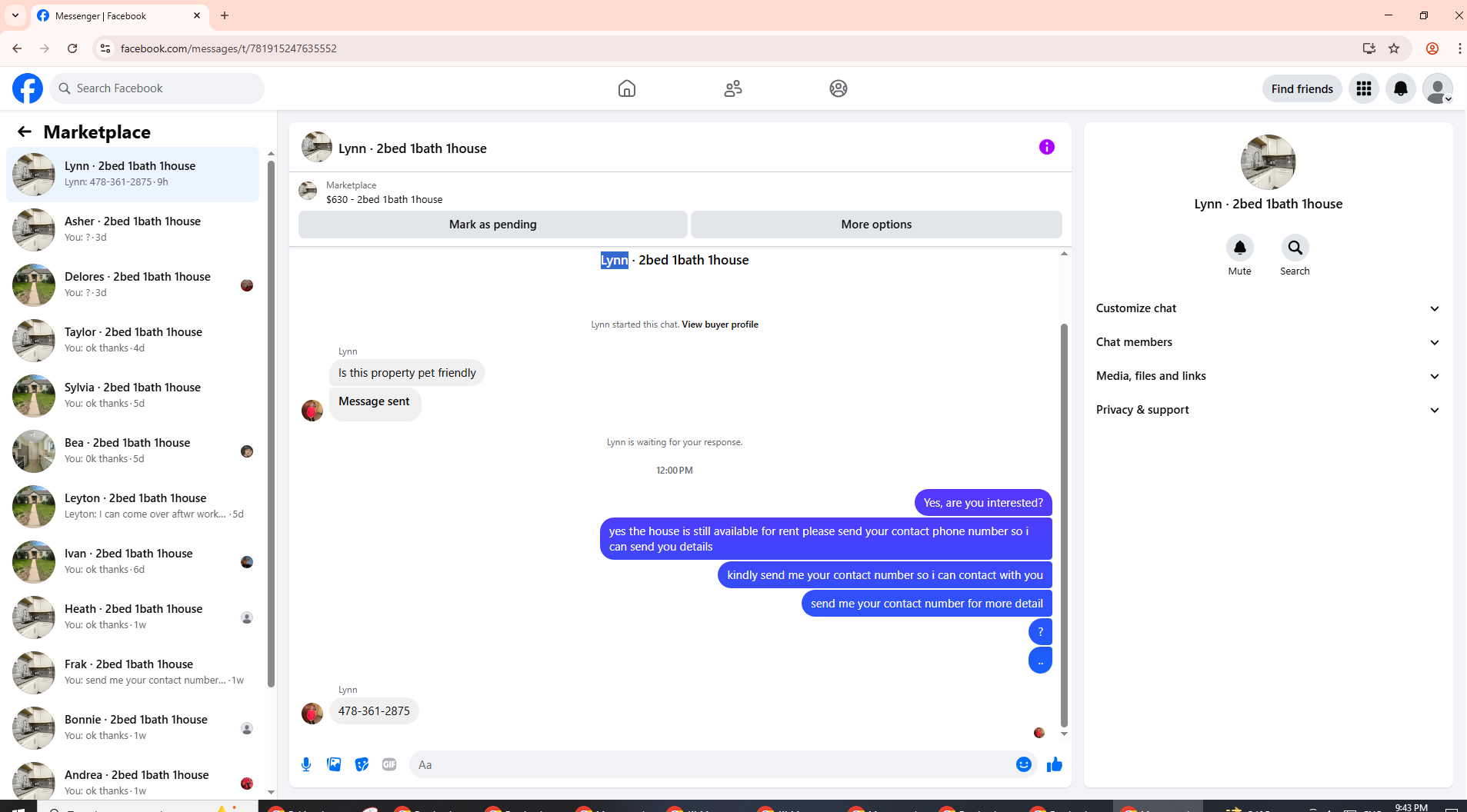The width and height of the screenshot is (1467, 812).
Task: Open the Facebook logo home link
Action: tap(28, 88)
